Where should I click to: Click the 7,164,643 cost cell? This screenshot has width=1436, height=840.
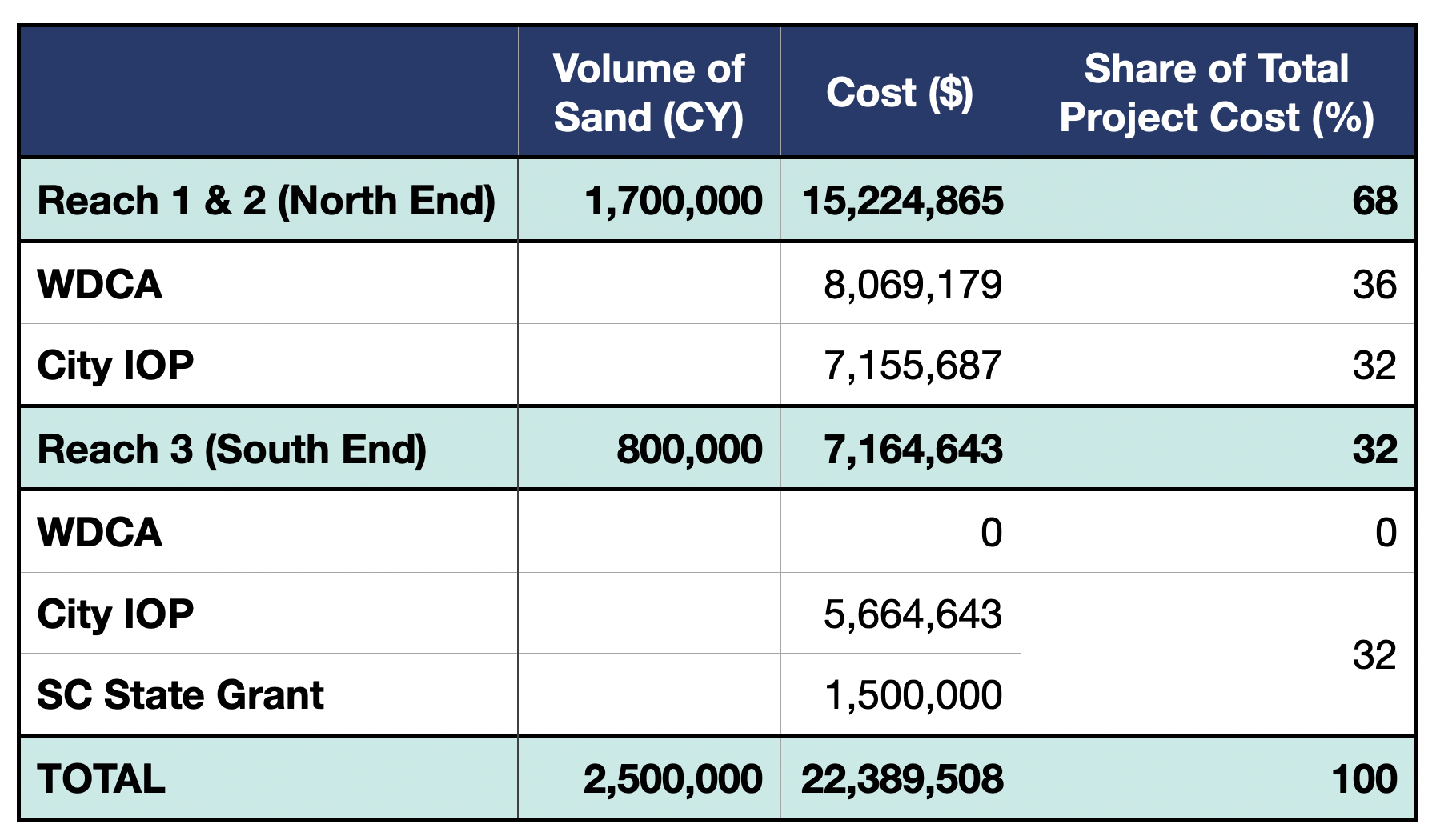click(901, 449)
